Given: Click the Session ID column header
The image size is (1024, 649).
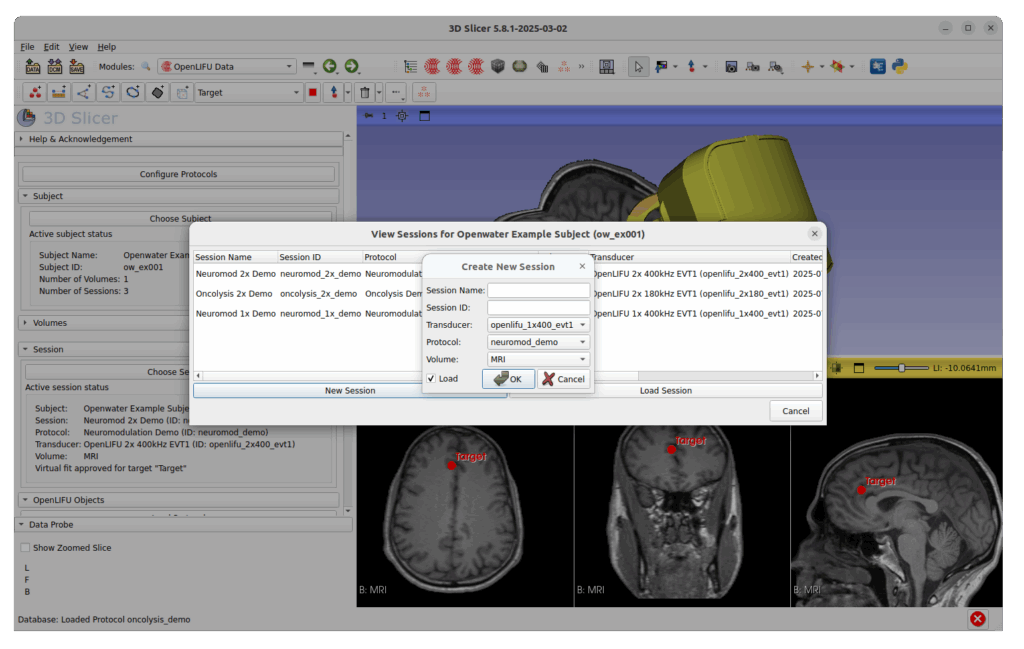Looking at the screenshot, I should (320, 257).
